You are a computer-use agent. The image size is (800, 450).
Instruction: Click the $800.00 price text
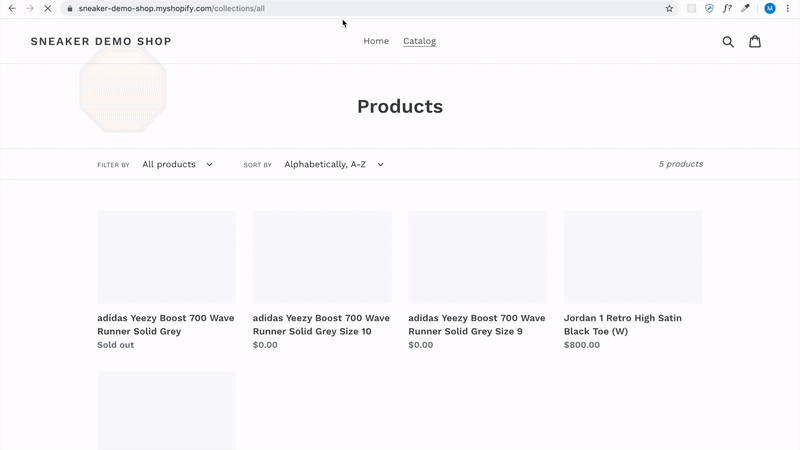(582, 345)
